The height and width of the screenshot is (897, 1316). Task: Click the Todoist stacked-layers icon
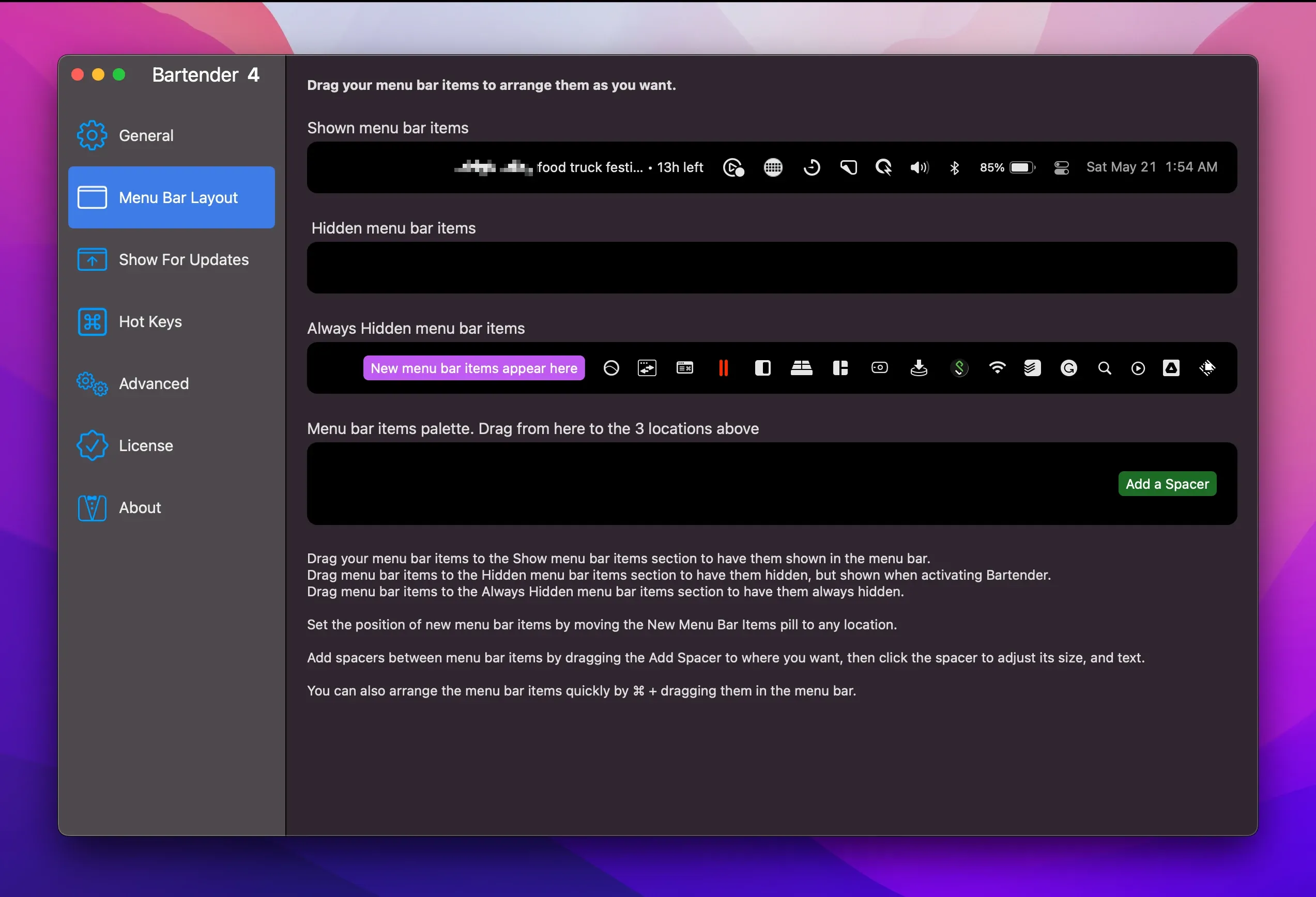pyautogui.click(x=1032, y=368)
